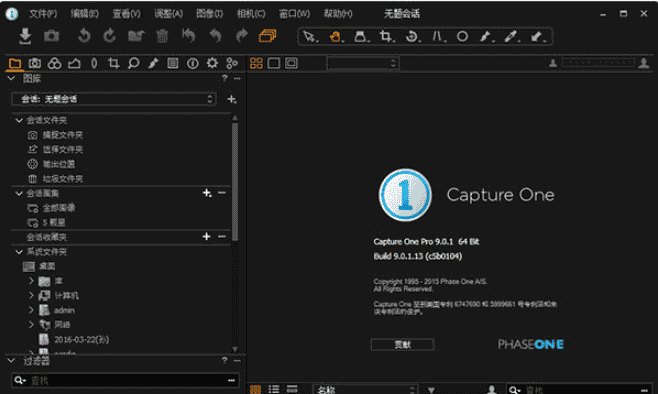
Task: Collapse the 过滤器 filter panel
Action: pos(11,360)
